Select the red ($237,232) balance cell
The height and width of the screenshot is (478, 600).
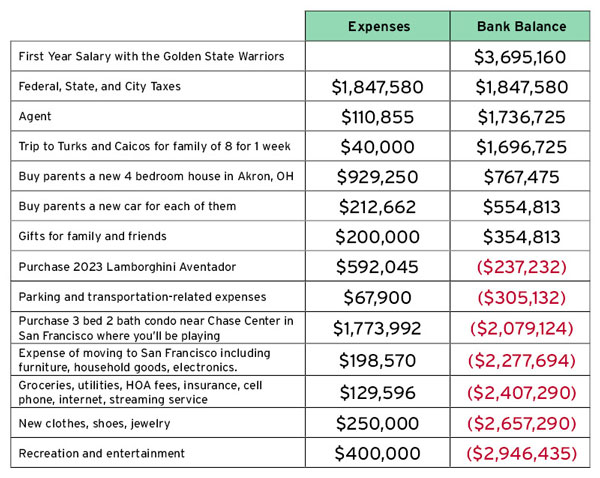click(x=520, y=267)
